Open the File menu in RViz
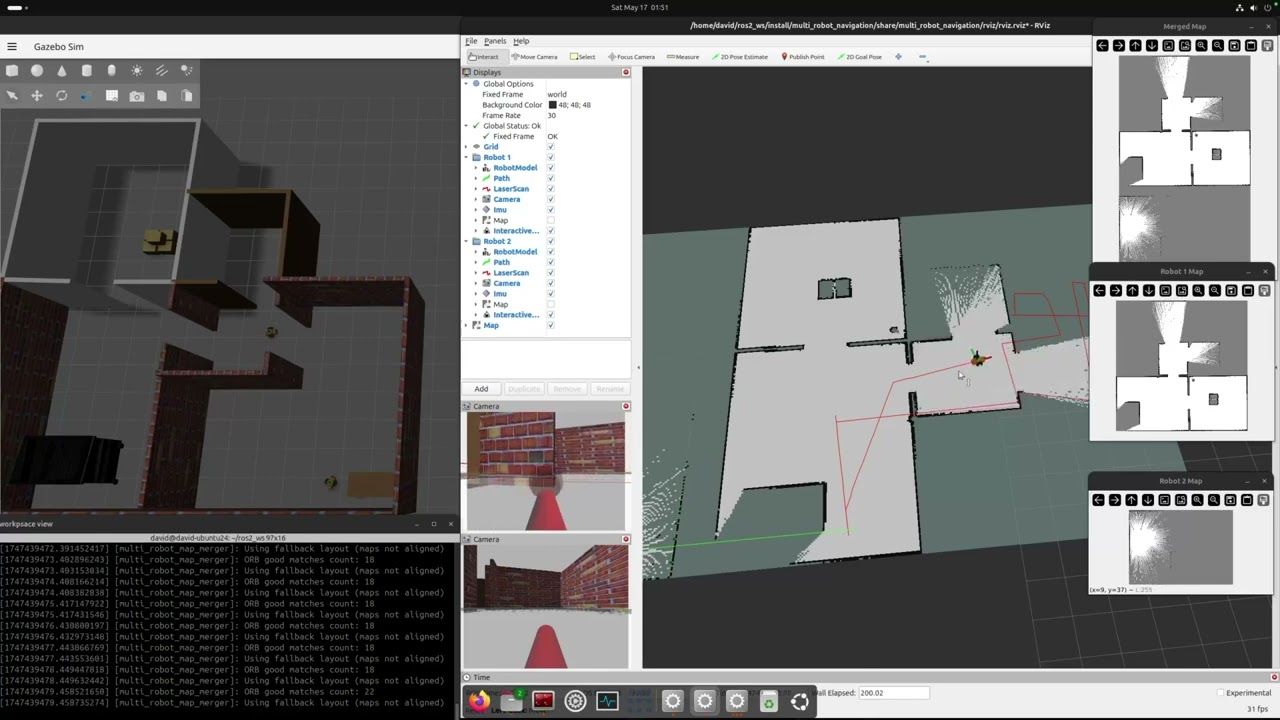 click(x=471, y=41)
